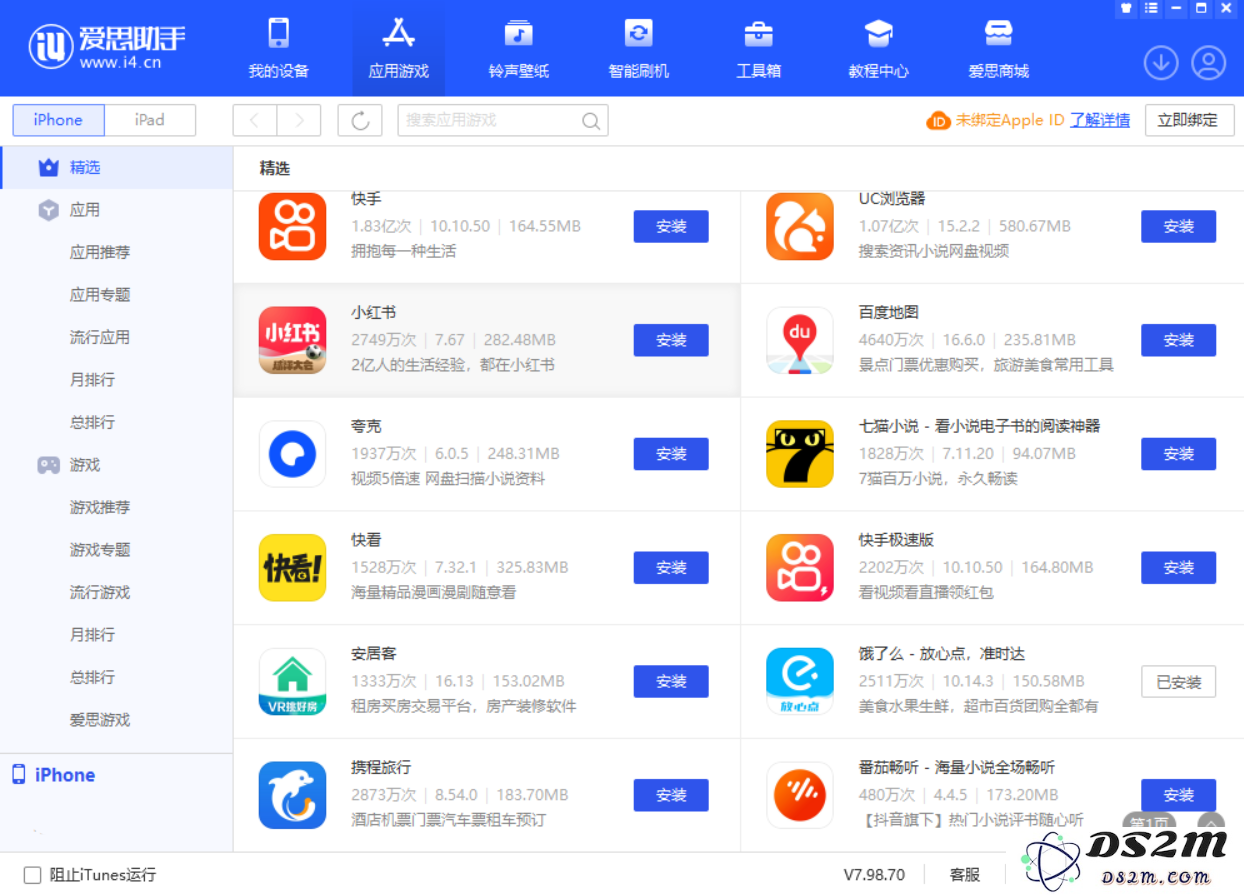Click the 饿了么 app icon
This screenshot has width=1244, height=895.
point(800,681)
